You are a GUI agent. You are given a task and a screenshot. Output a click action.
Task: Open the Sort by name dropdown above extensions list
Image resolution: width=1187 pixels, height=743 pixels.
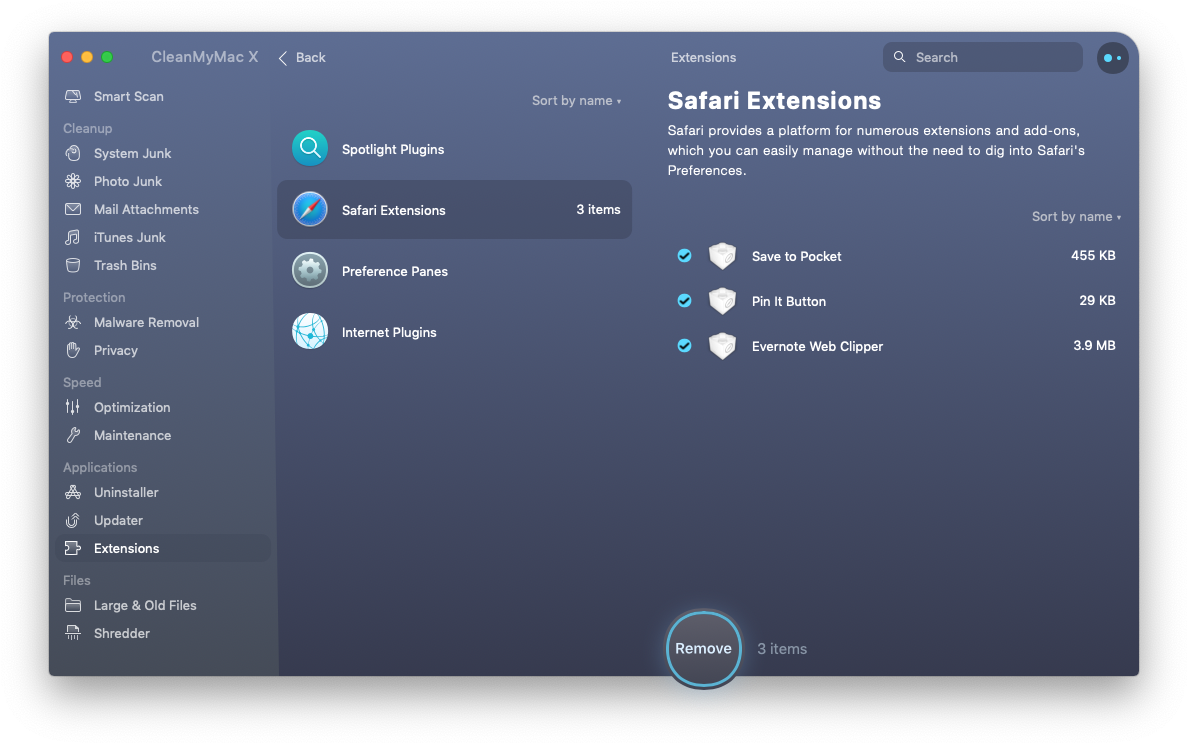click(x=1077, y=216)
